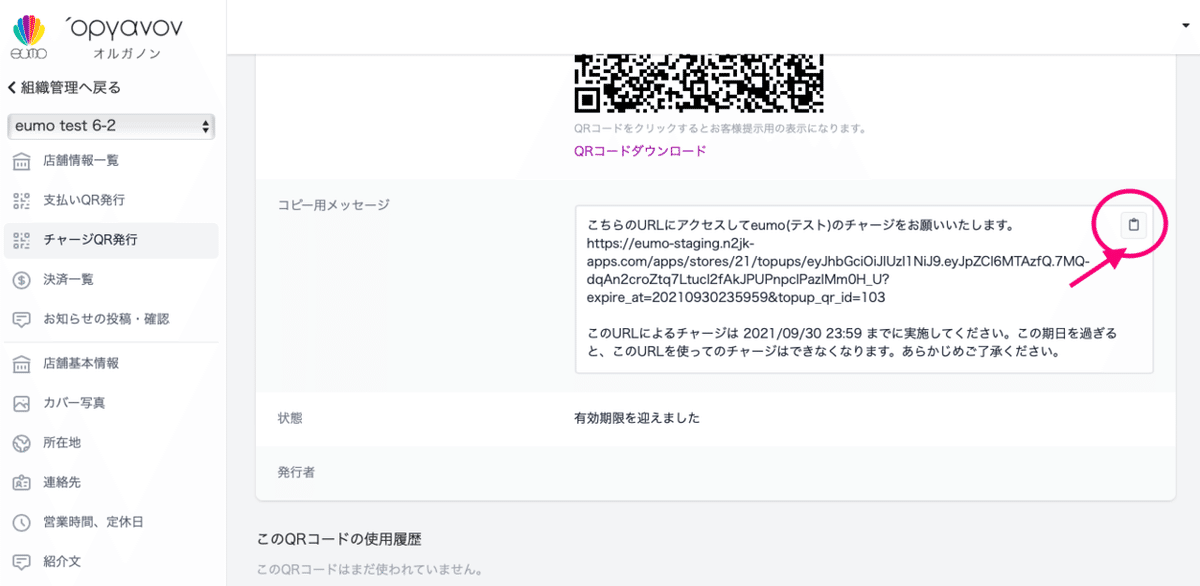Click the store icon beside 店舗情報一覧
1200x586 pixels.
tap(21, 161)
